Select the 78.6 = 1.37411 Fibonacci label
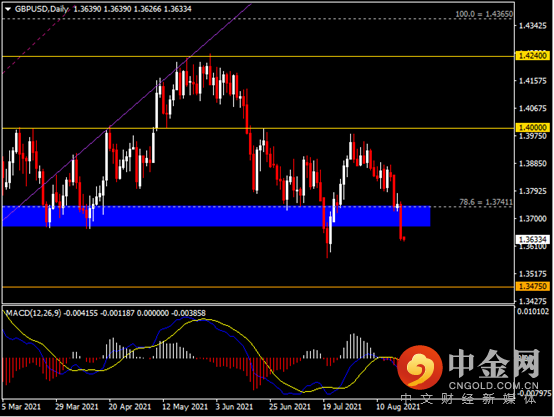Viewport: 554px width, 417px height. pos(486,202)
